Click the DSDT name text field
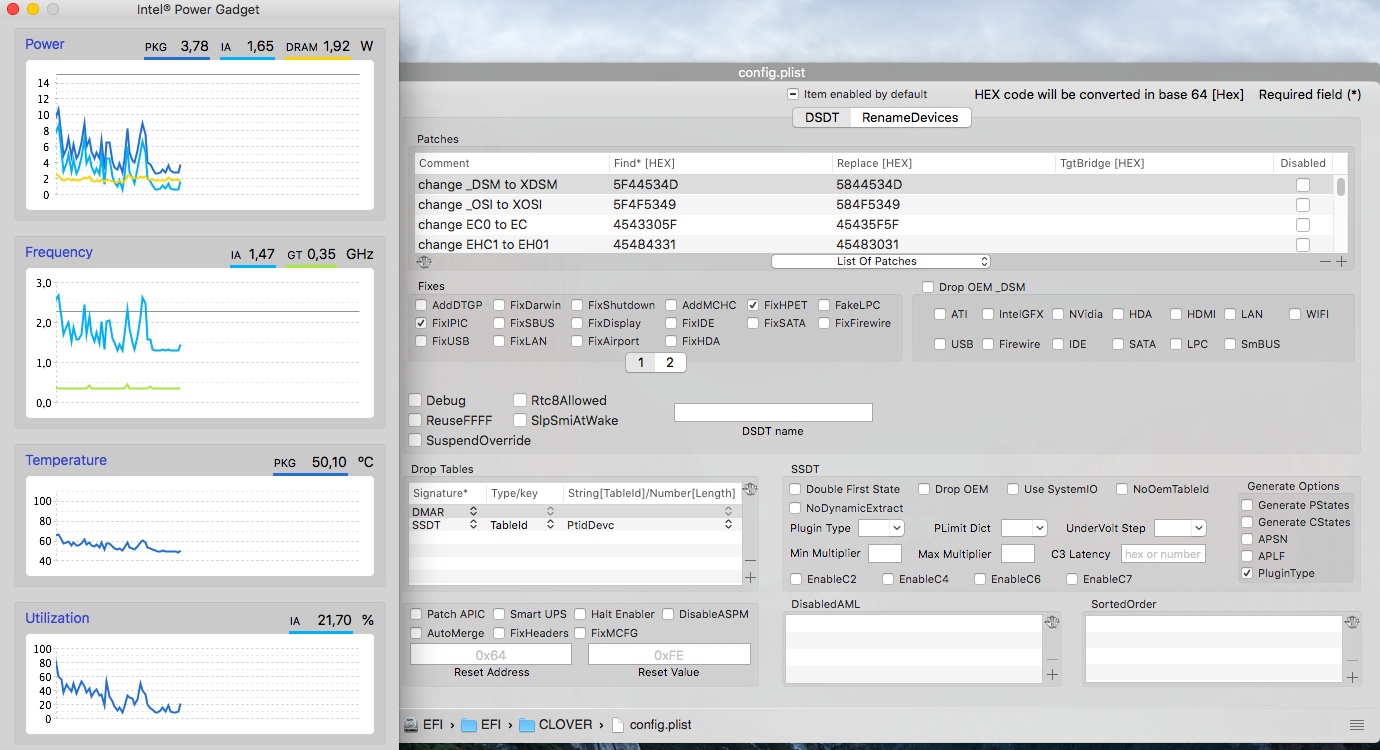This screenshot has height=750, width=1380. click(773, 412)
